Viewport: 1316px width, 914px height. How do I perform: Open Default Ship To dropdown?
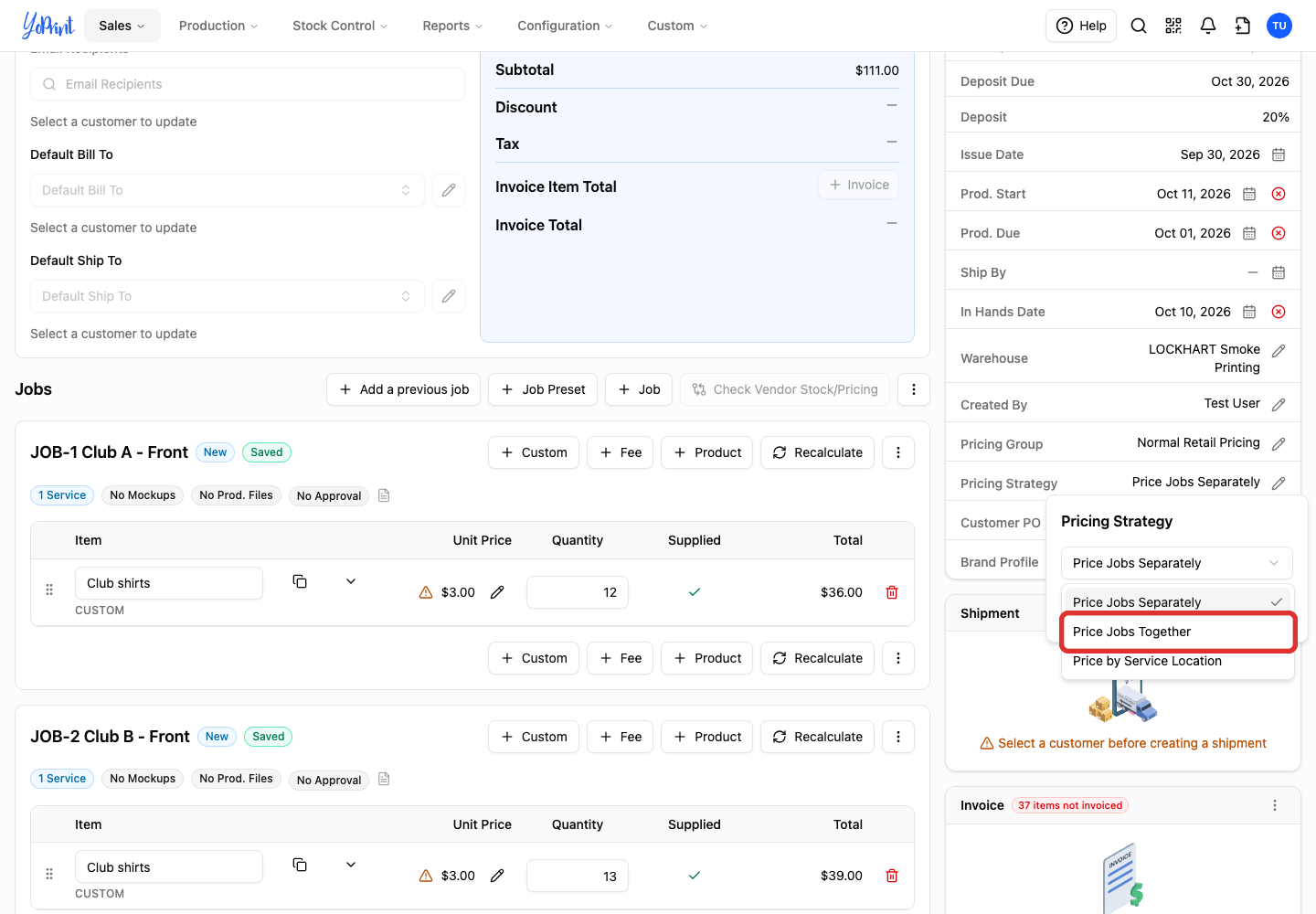point(228,296)
